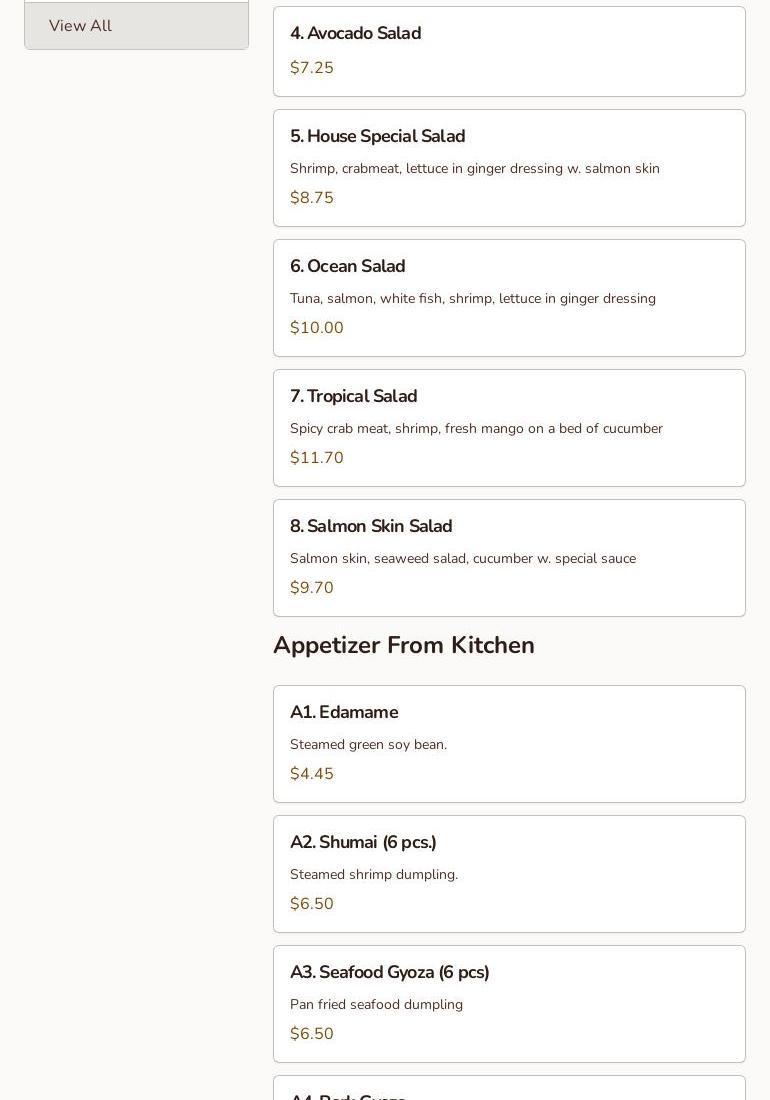This screenshot has height=1100, width=770.
Task: Select A2. Shumai (6 pcs.) item
Action: tap(363, 843)
